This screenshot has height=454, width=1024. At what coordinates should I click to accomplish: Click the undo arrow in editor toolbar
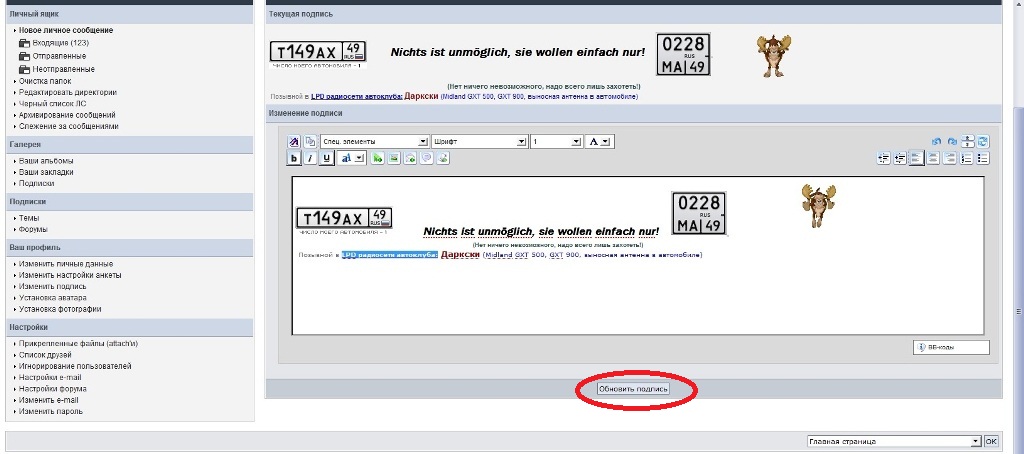pyautogui.click(x=936, y=142)
